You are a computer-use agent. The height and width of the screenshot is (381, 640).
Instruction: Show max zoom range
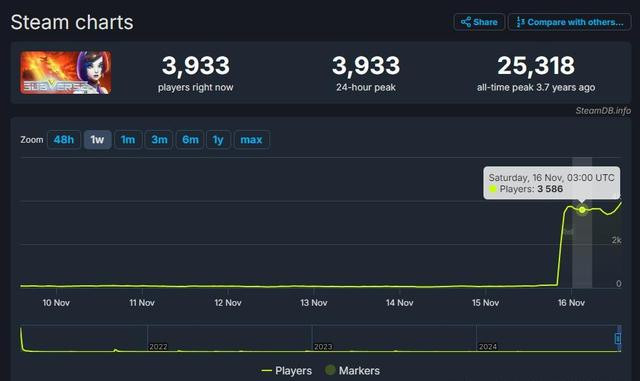(x=251, y=140)
